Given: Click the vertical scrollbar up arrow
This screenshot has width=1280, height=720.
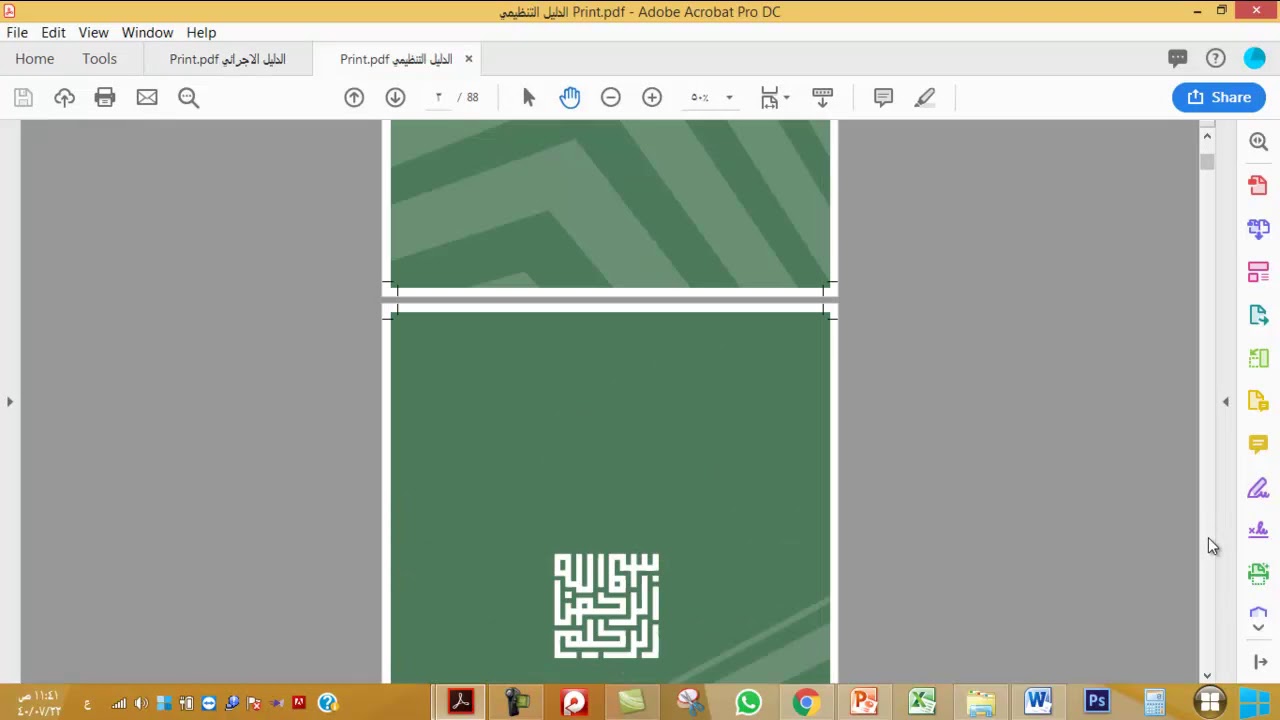Looking at the screenshot, I should click(x=1207, y=136).
